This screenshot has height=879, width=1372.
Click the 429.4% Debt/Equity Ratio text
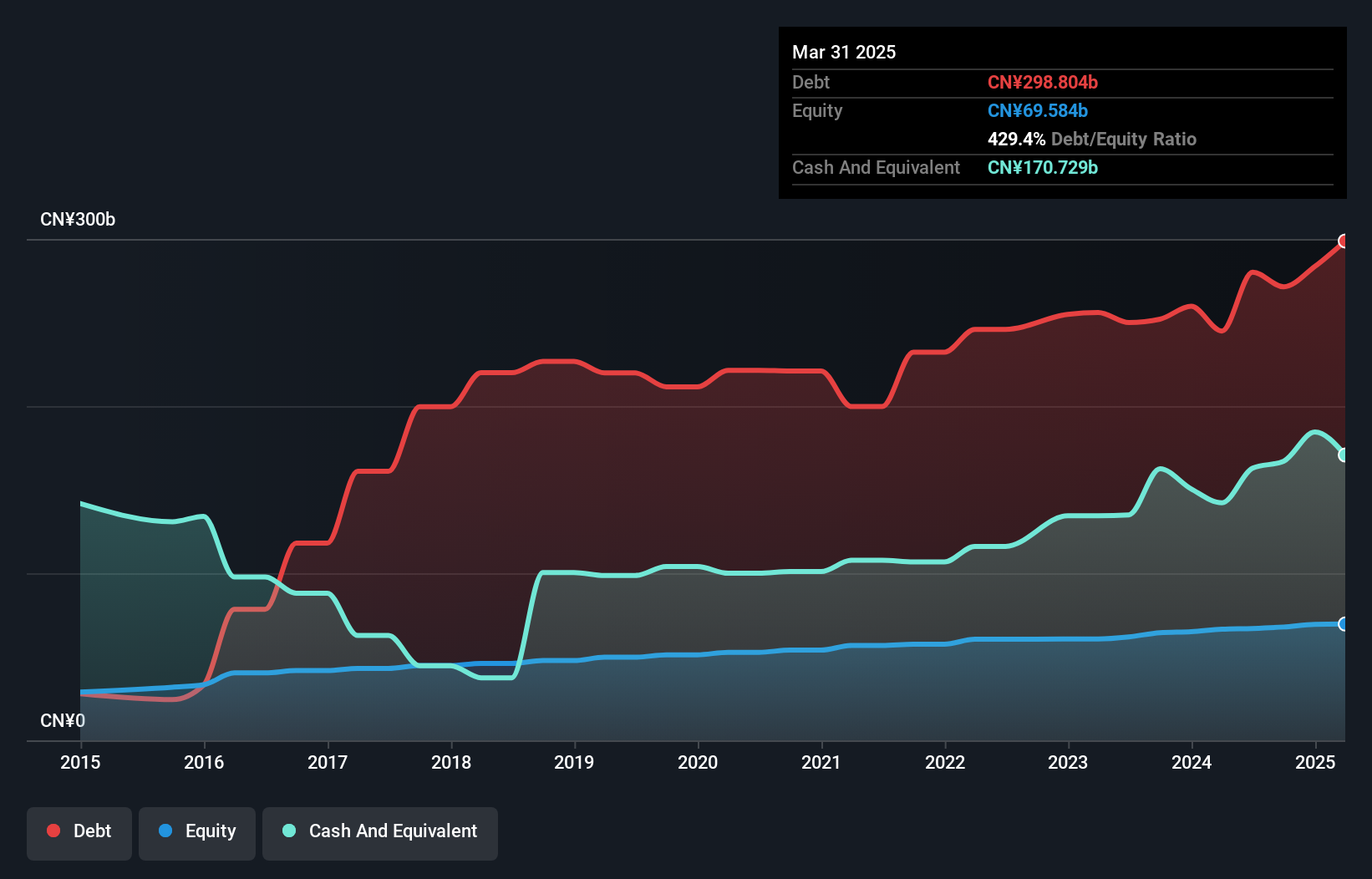tap(1092, 139)
